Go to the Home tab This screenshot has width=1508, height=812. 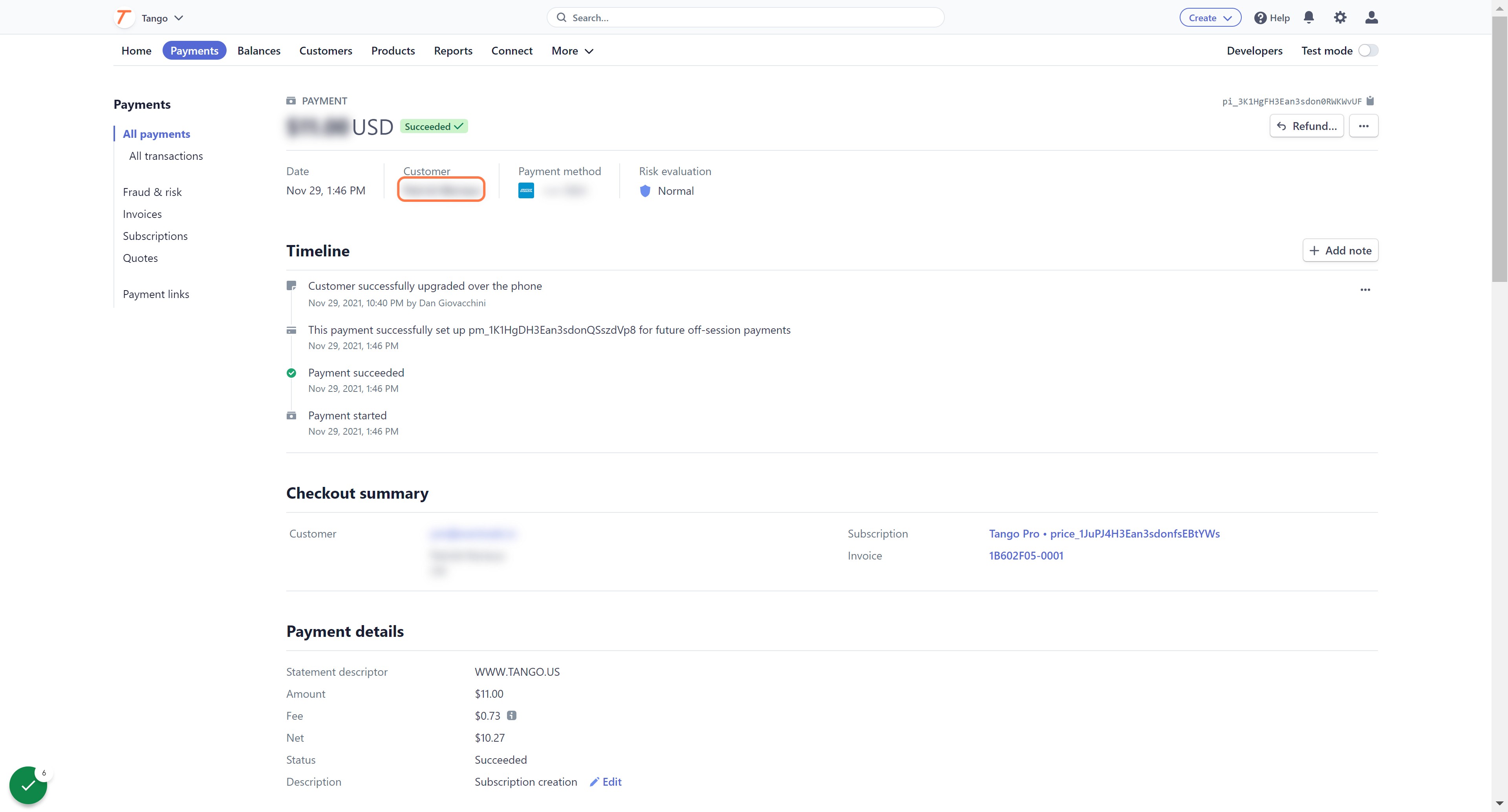(x=136, y=51)
